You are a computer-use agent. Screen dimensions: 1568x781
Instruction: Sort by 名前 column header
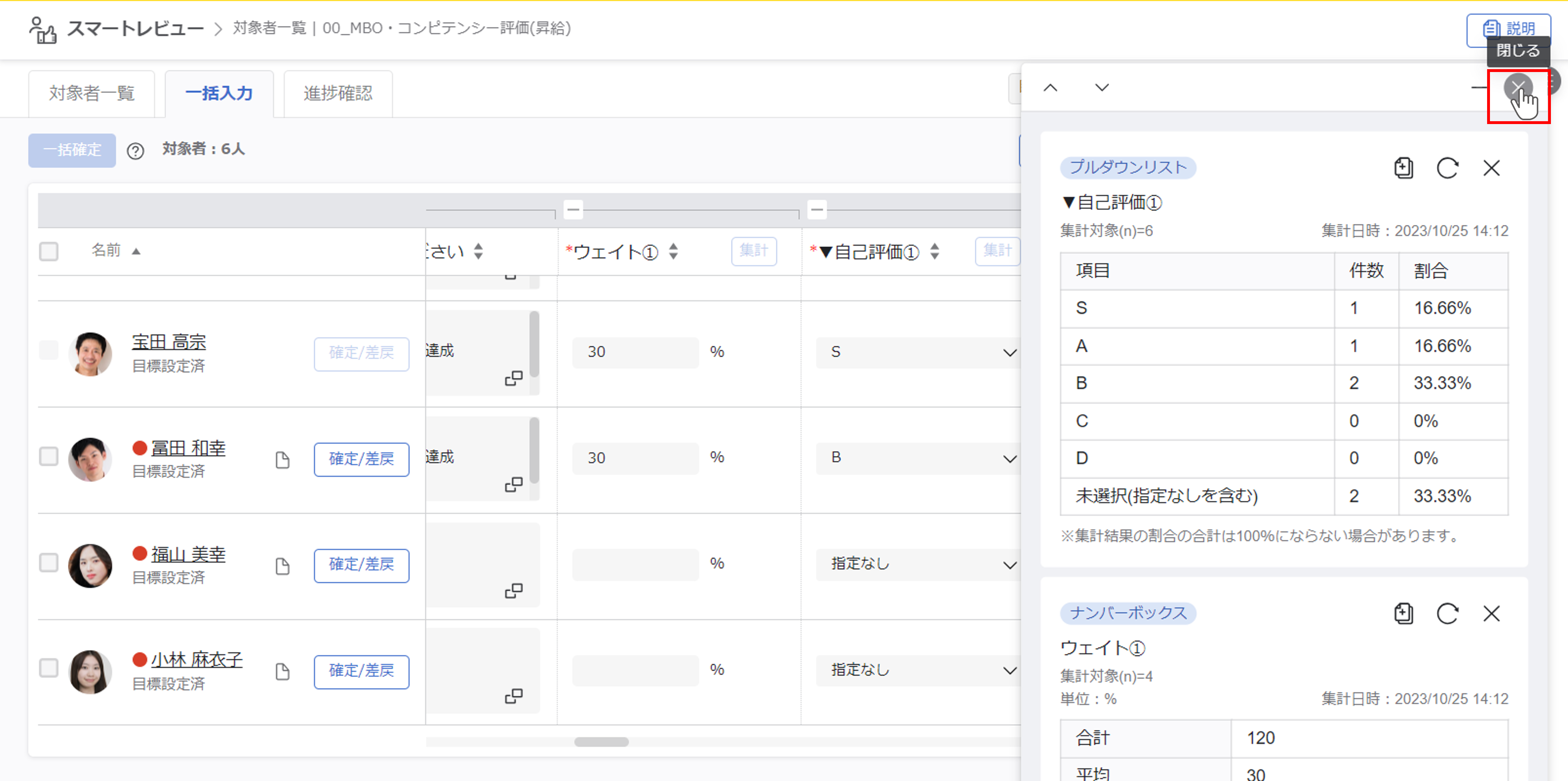(x=116, y=250)
